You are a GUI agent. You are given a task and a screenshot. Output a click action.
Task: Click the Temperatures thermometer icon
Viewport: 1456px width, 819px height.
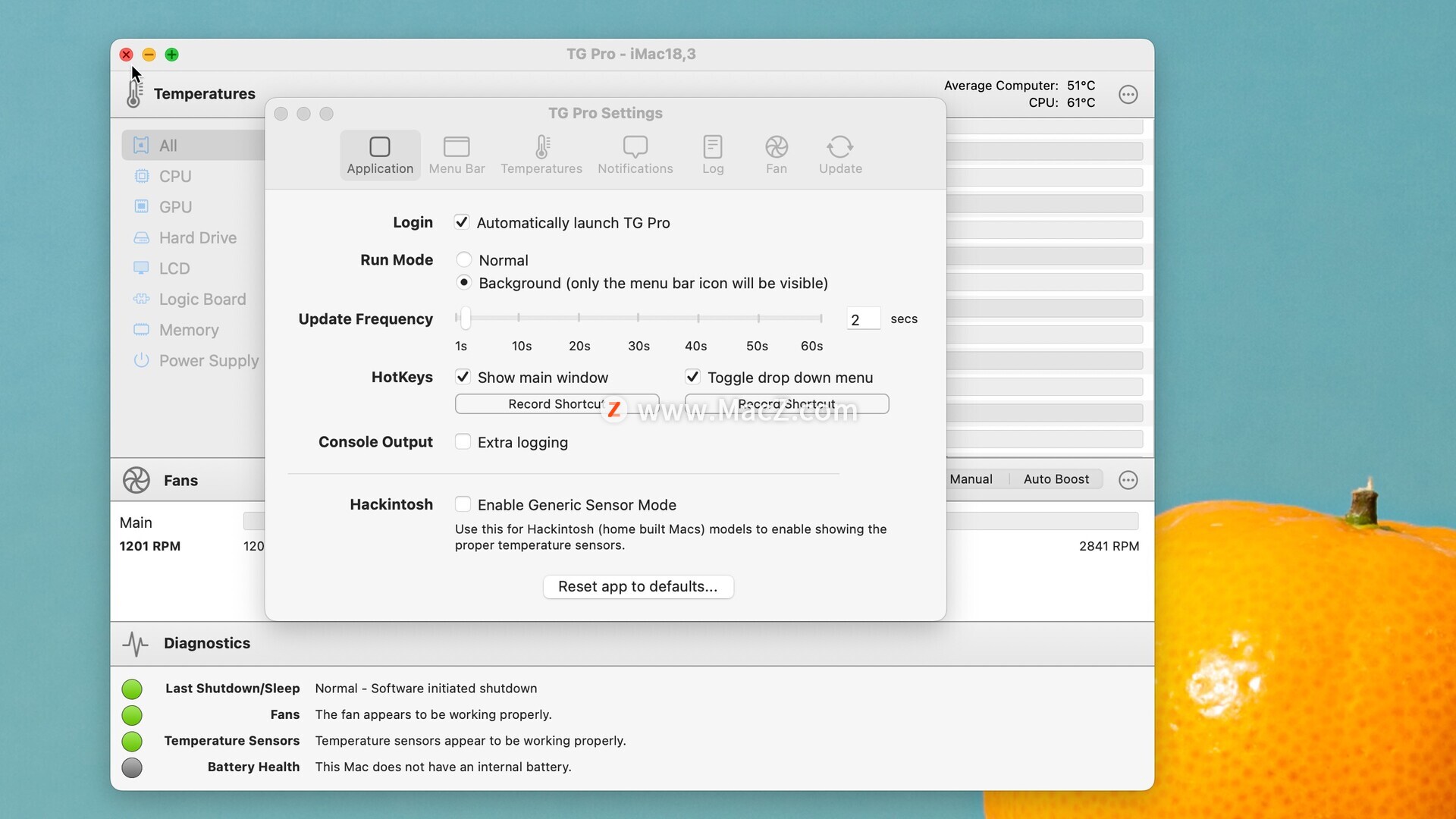click(134, 93)
